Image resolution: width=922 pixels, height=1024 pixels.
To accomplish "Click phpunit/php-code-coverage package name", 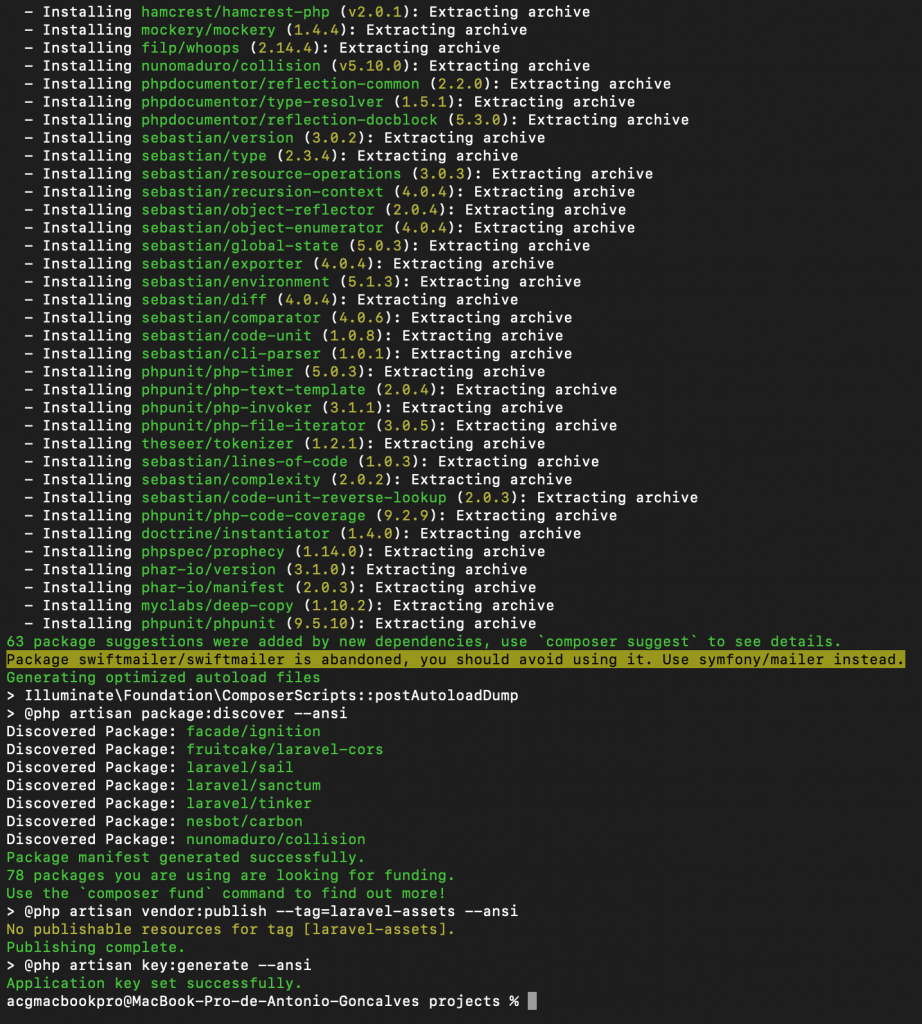I will tap(253, 515).
